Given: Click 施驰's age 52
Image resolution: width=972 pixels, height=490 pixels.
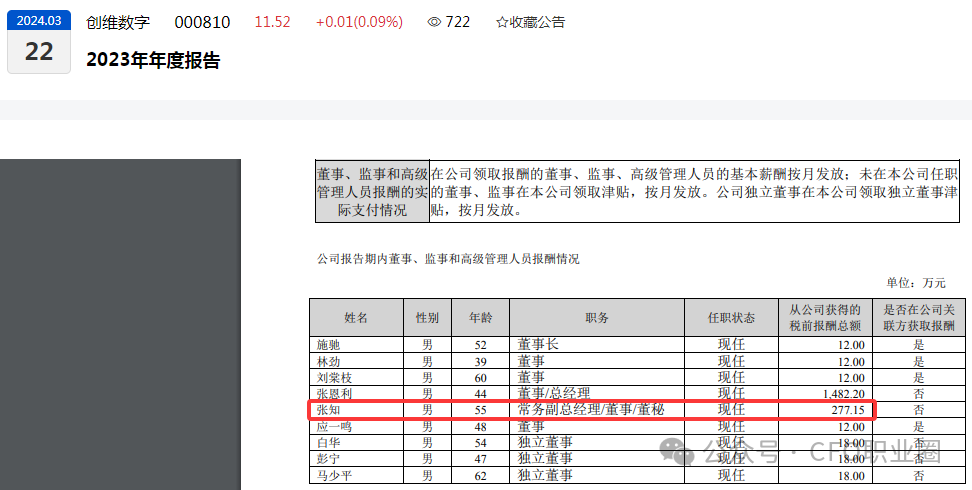Looking at the screenshot, I should tap(480, 345).
